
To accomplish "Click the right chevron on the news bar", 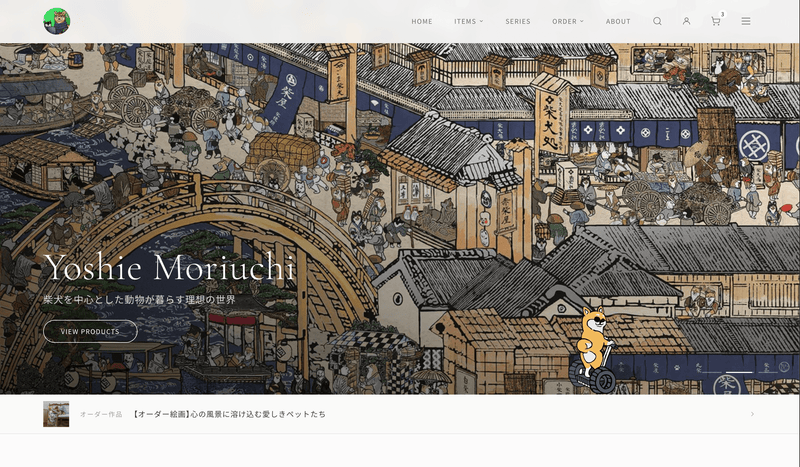I will pos(752,414).
